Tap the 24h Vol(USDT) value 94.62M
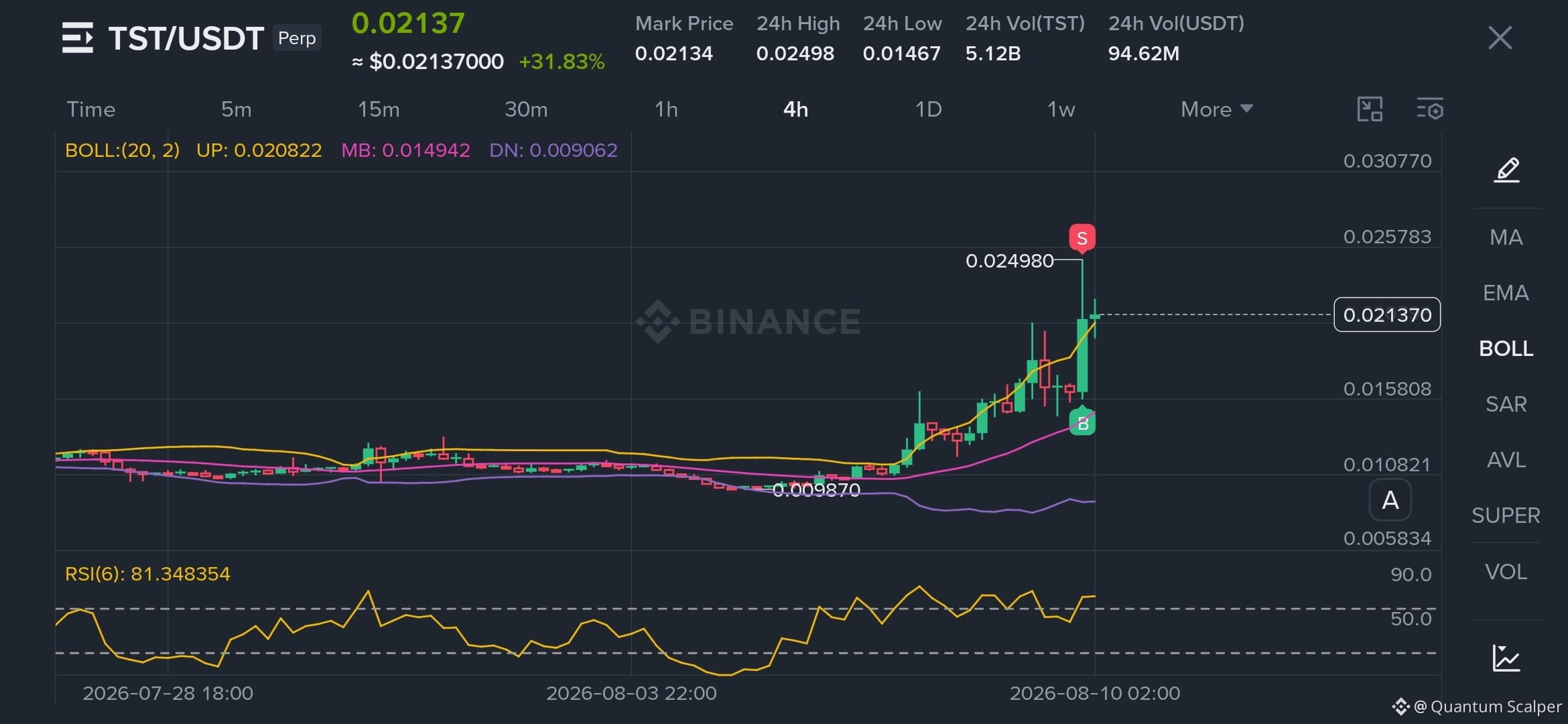This screenshot has width=1568, height=724. point(1144,54)
